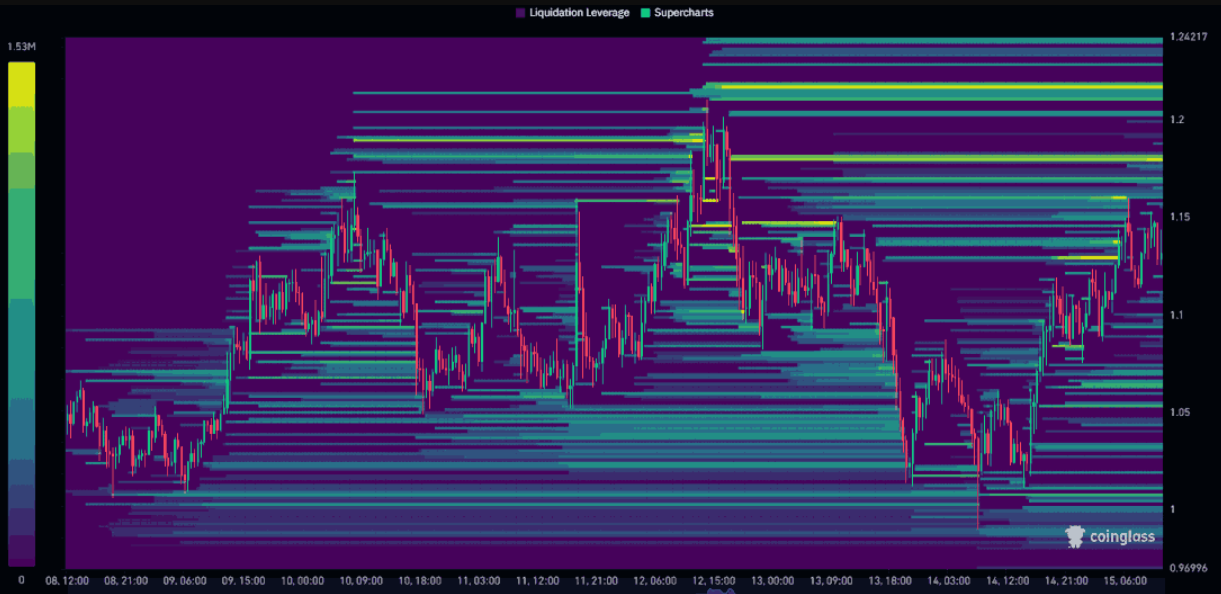Click the 14, 03:00 time axis label
This screenshot has width=1221, height=594.
(949, 580)
